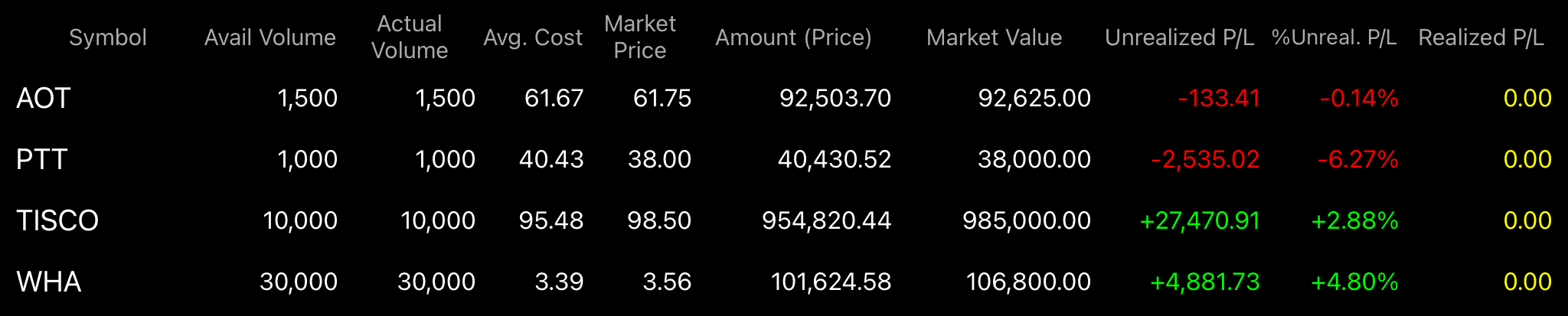Click the Market Value column header
1568x316 pixels.
[x=994, y=37]
